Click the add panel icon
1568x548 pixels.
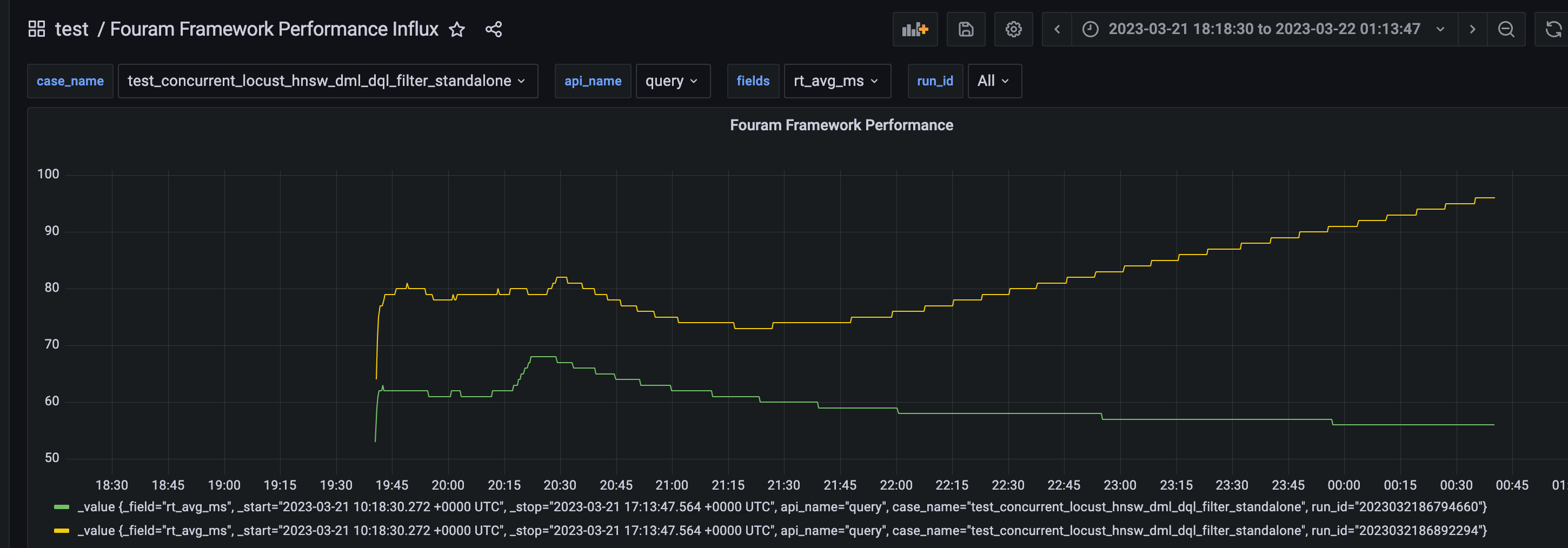coord(915,29)
